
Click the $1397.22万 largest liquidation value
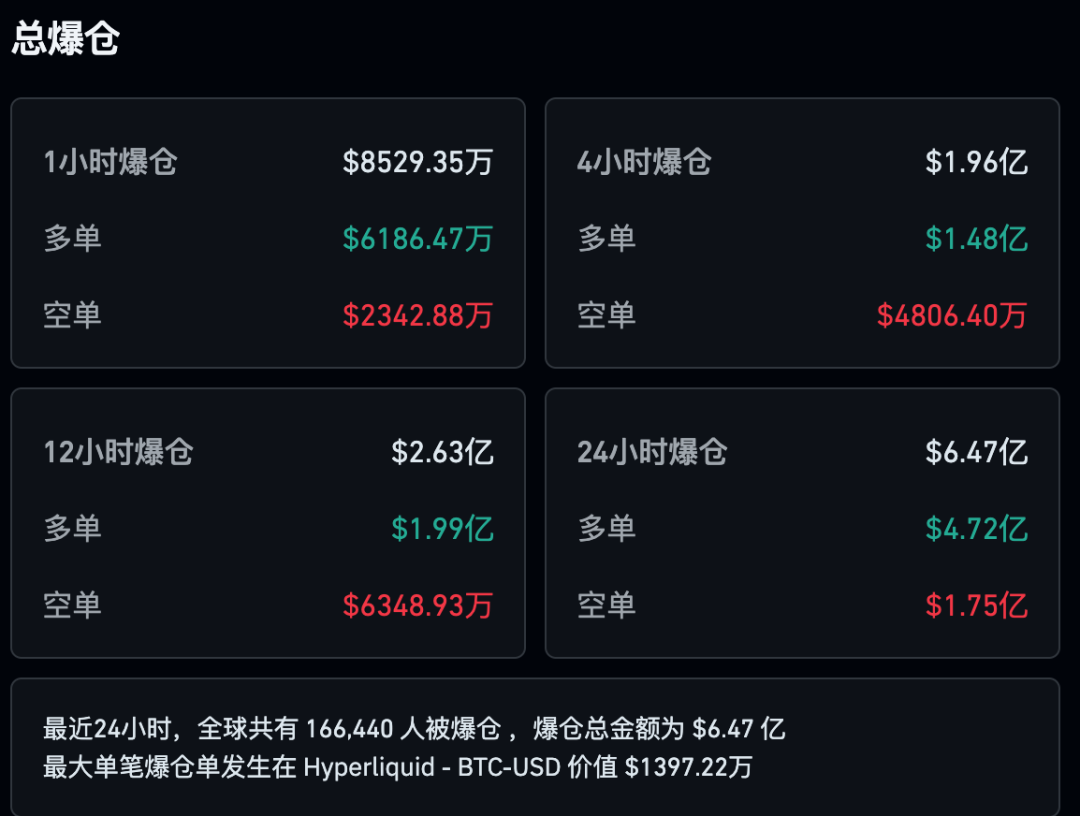tap(689, 768)
